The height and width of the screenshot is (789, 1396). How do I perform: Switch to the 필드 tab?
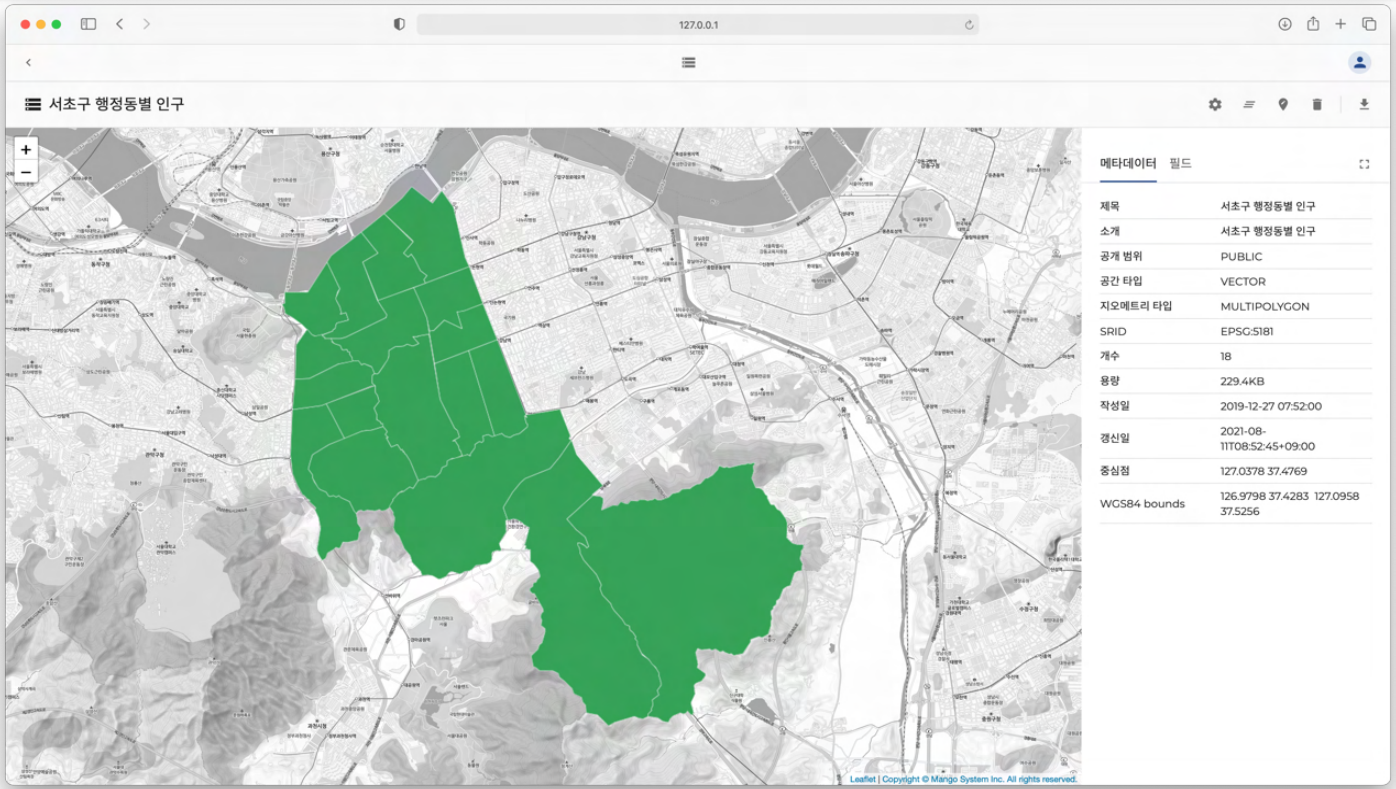point(1180,163)
